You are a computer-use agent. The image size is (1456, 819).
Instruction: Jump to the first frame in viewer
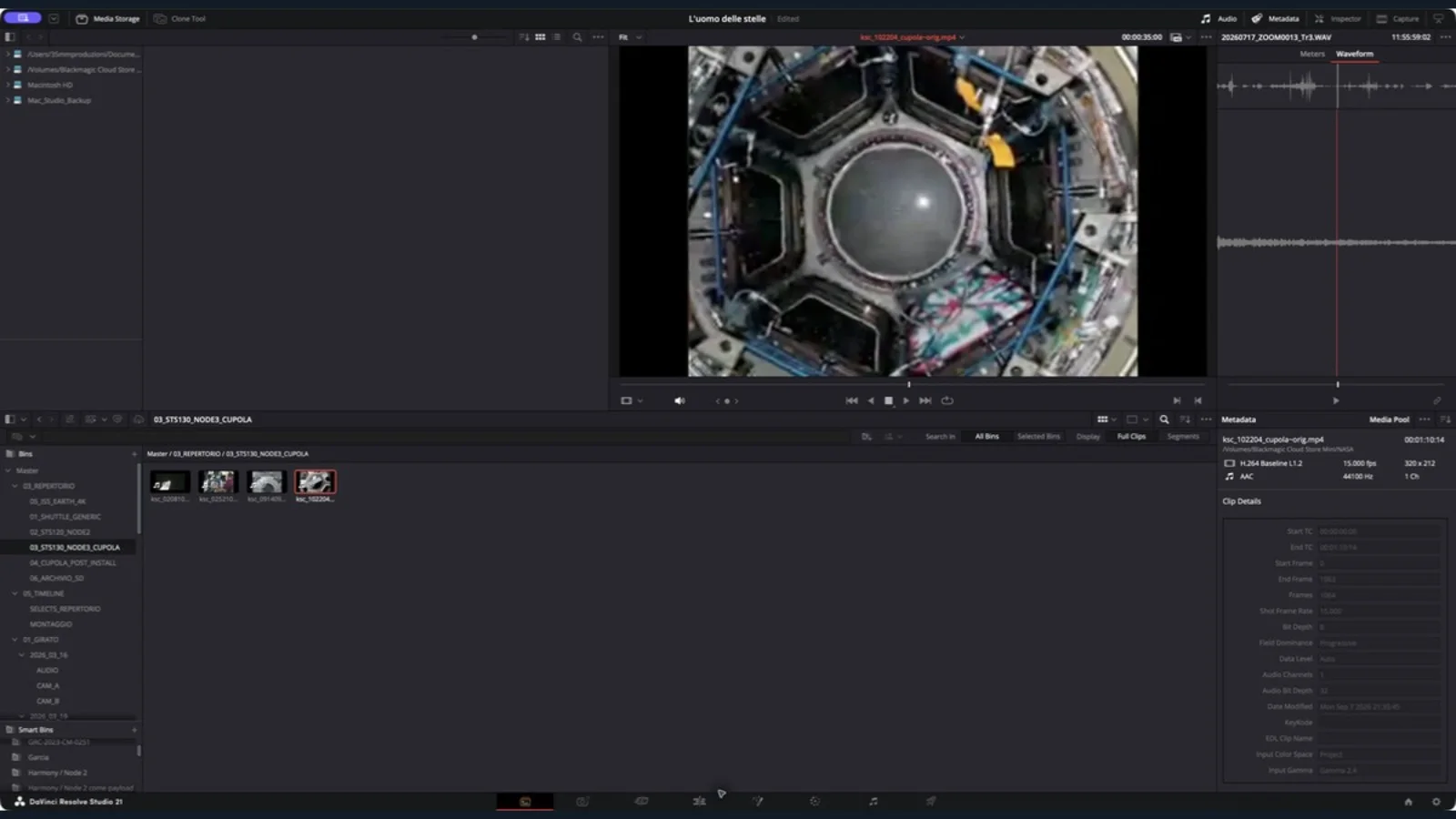coord(852,400)
